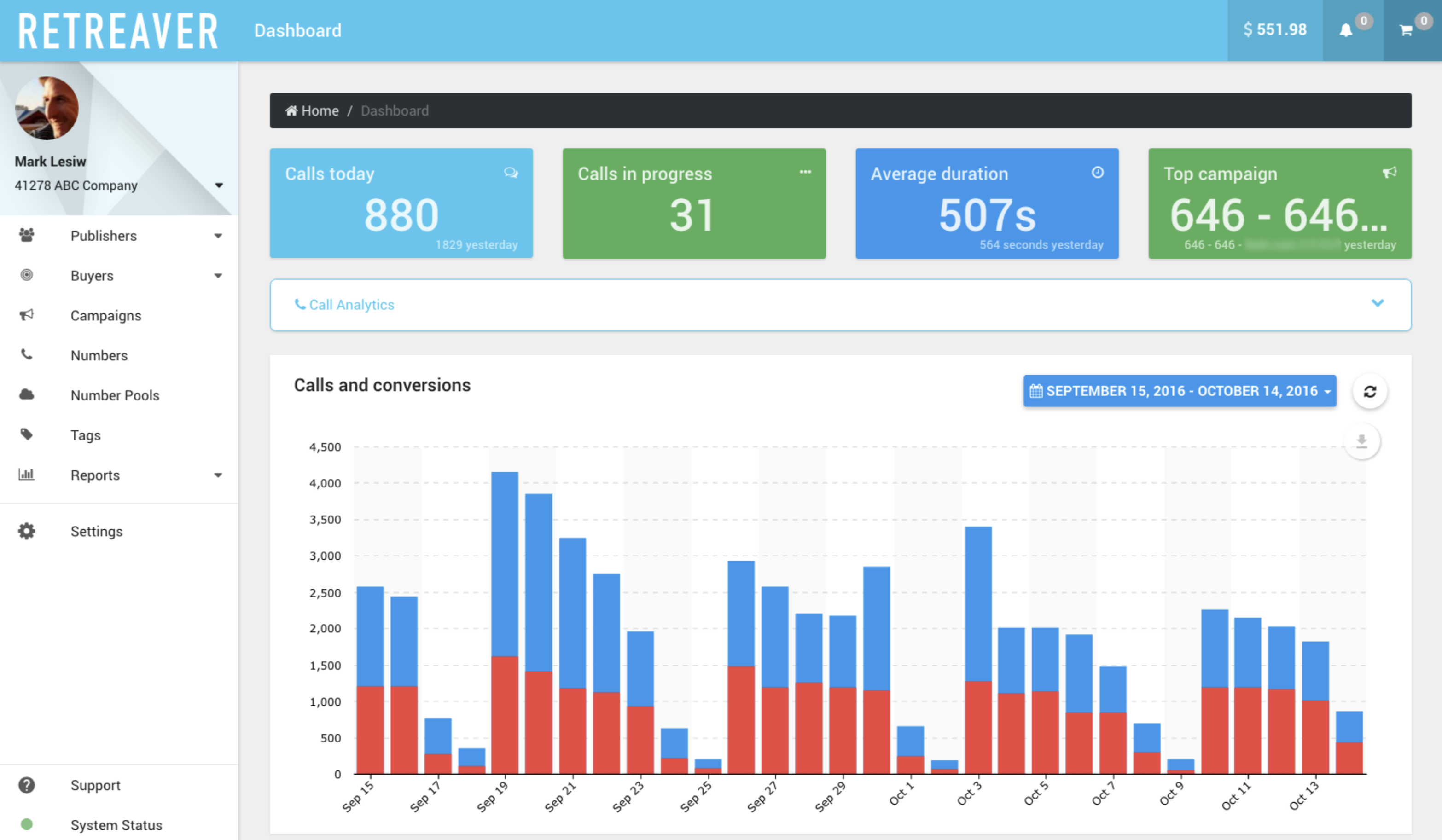Click the Number Pools cloud icon
This screenshot has width=1442, height=840.
tap(27, 394)
